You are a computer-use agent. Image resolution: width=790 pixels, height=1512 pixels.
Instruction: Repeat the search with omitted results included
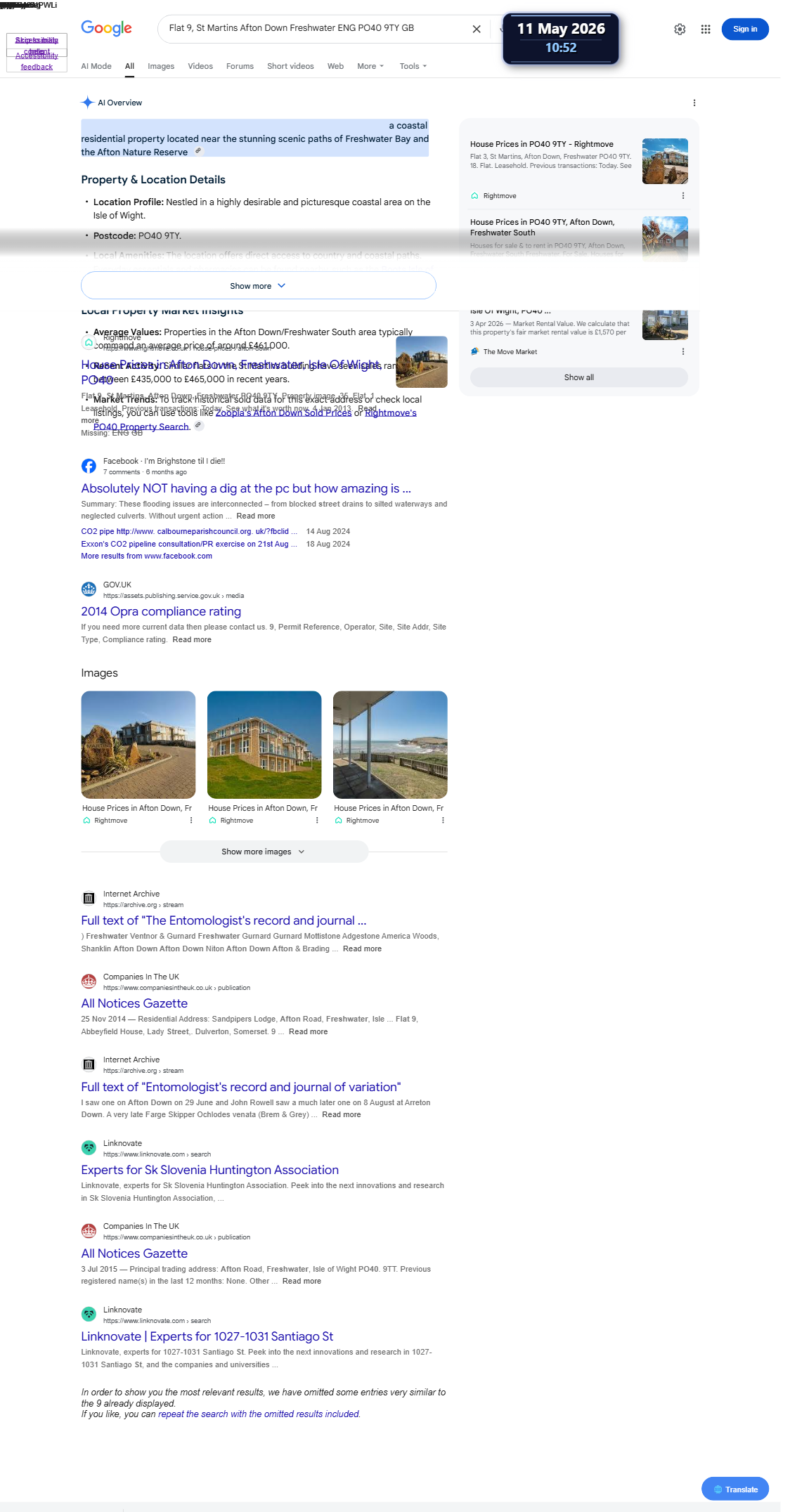point(259,1414)
